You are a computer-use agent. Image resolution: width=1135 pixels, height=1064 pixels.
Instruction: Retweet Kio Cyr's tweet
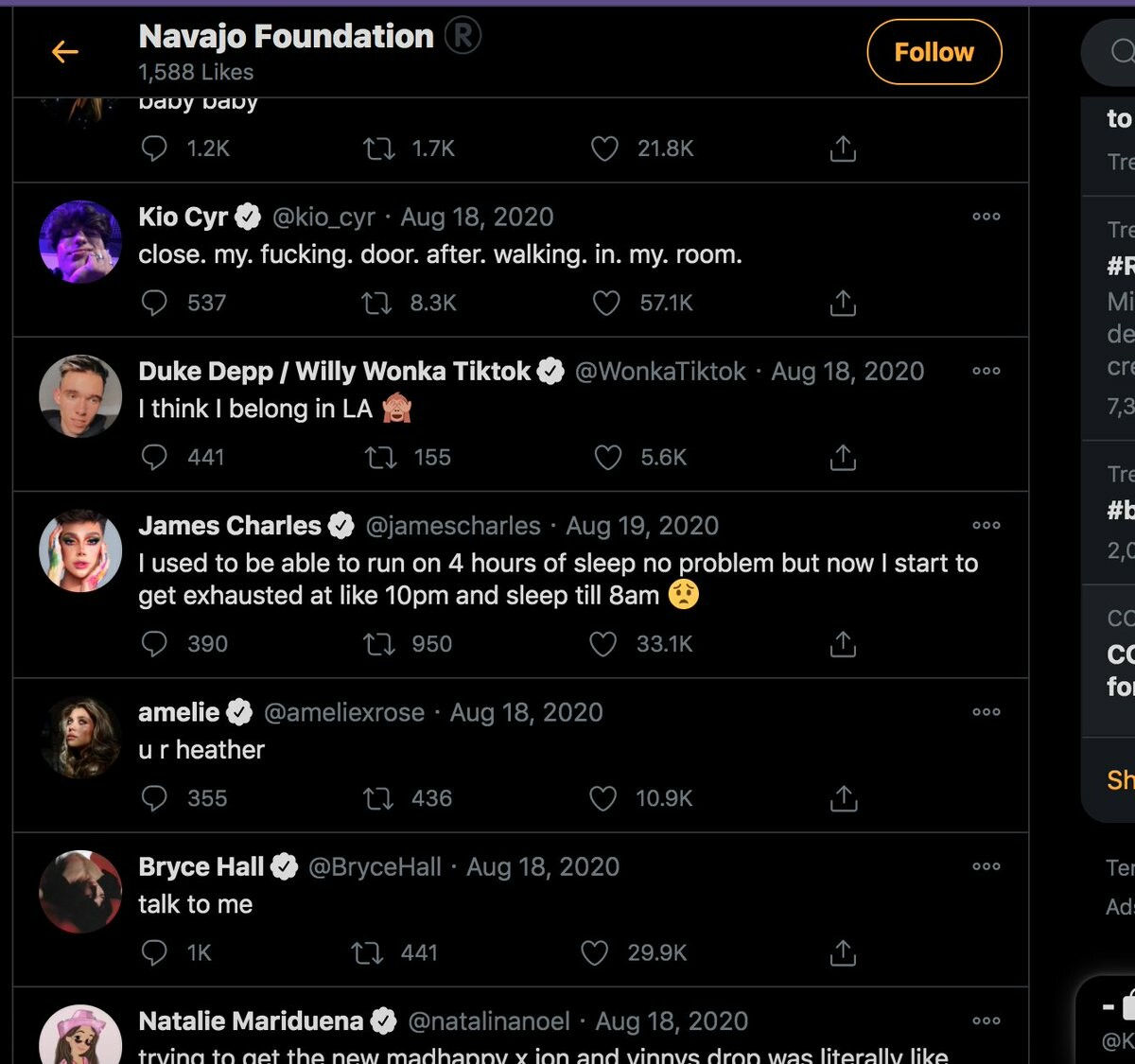pyautogui.click(x=377, y=303)
